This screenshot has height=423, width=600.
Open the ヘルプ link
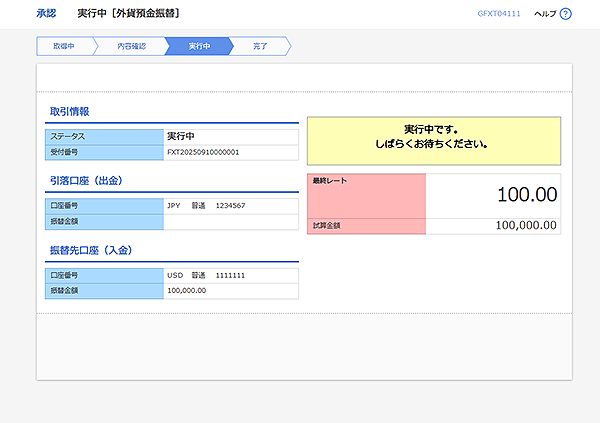(x=545, y=14)
